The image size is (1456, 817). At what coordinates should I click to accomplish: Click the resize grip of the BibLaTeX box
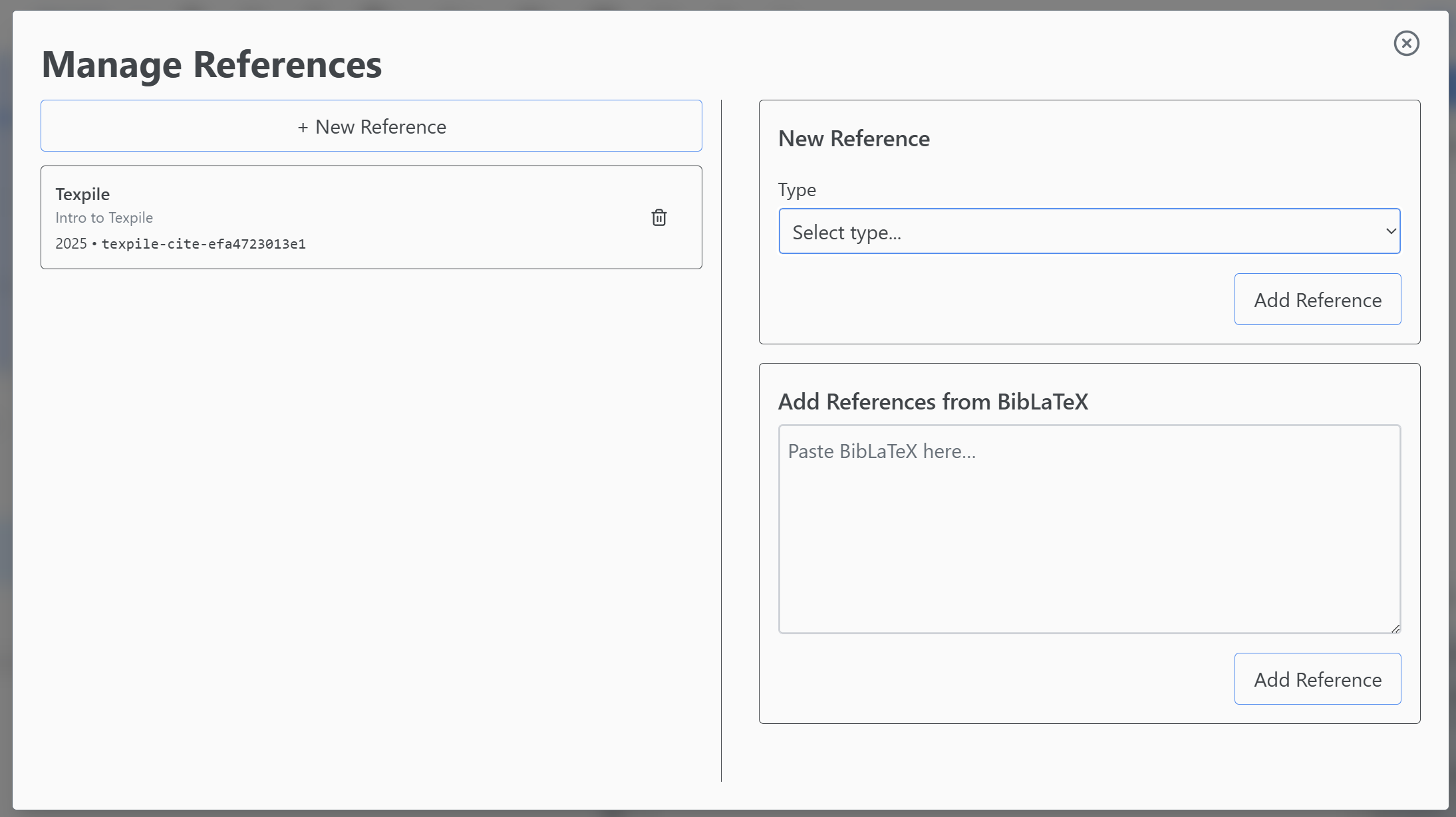coord(1394,629)
